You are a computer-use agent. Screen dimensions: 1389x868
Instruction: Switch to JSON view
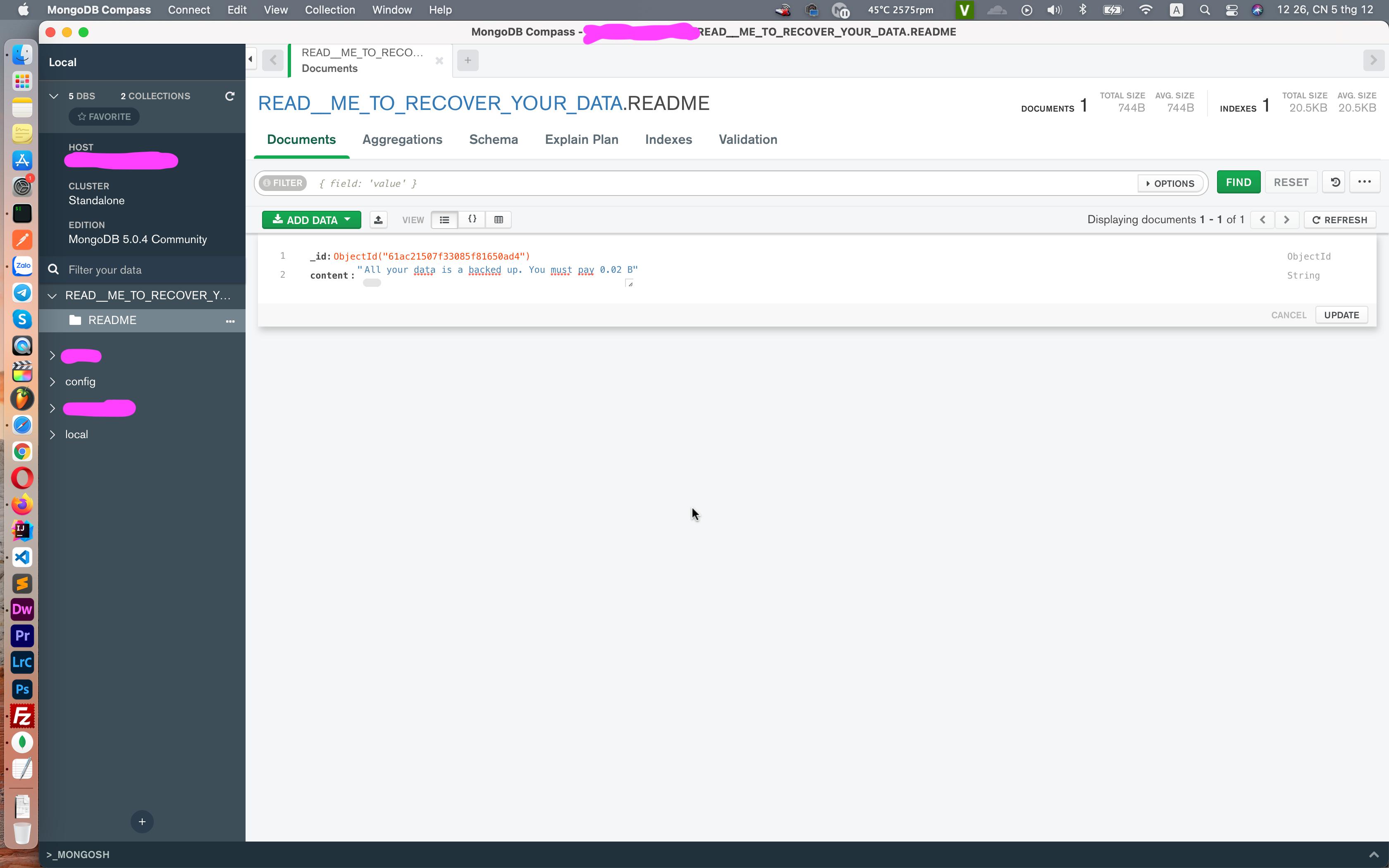pyautogui.click(x=472, y=220)
